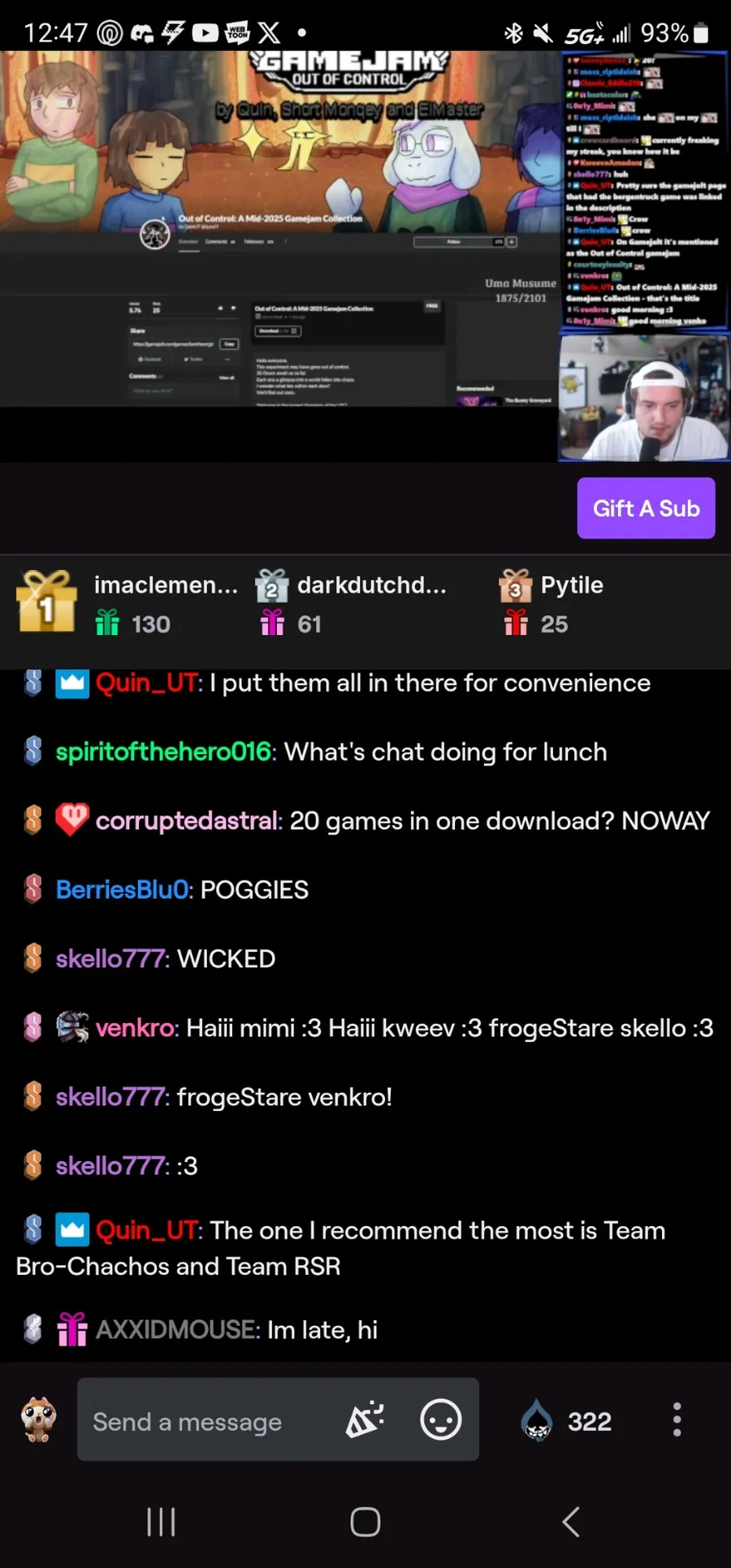This screenshot has height=1568, width=731.
Task: Open top gifter imaclemen... gold gift icon
Action: point(46,602)
